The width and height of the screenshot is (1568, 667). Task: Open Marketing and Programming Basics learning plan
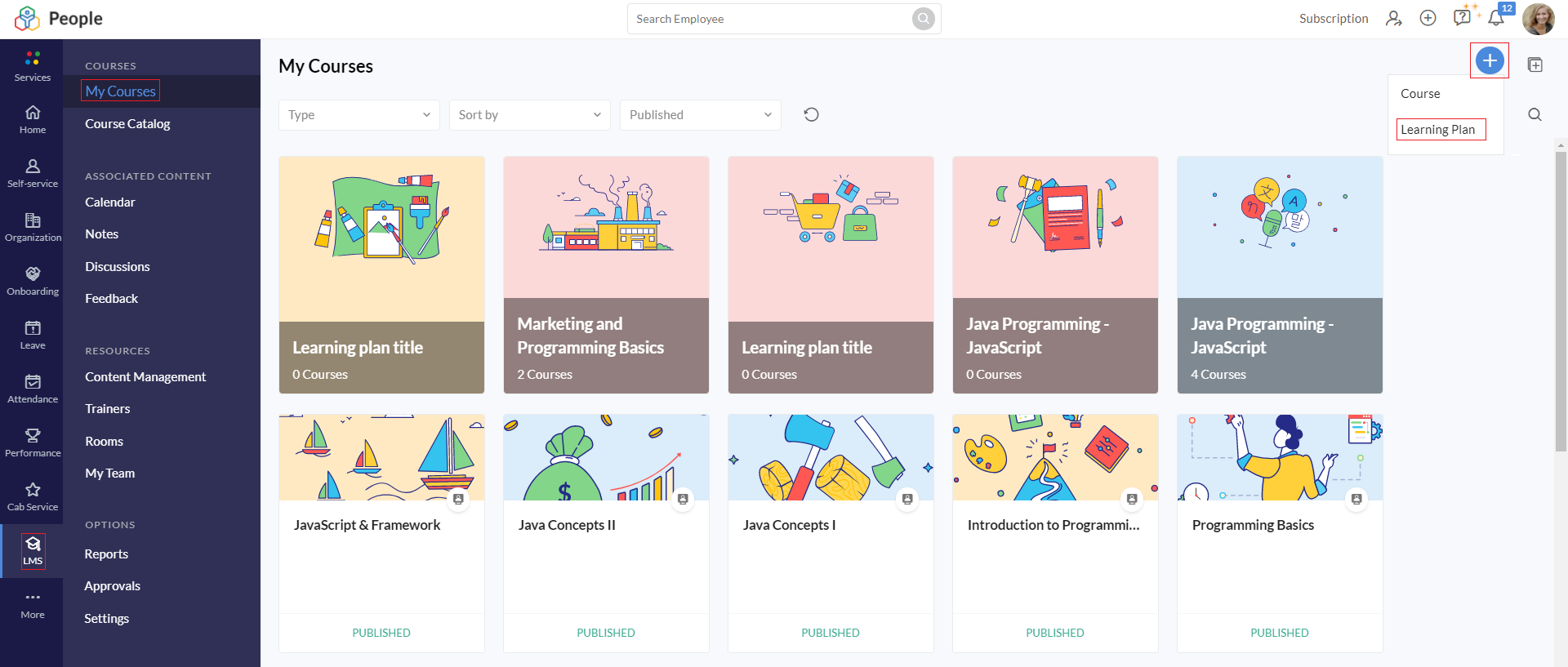coord(606,275)
